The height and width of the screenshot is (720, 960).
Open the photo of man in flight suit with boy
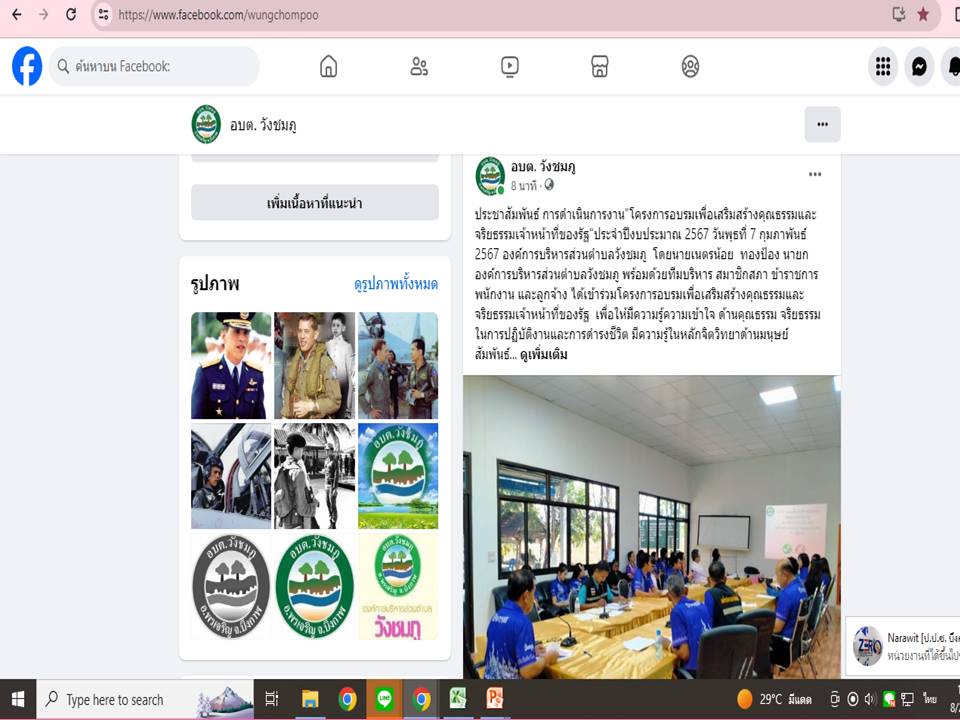315,366
